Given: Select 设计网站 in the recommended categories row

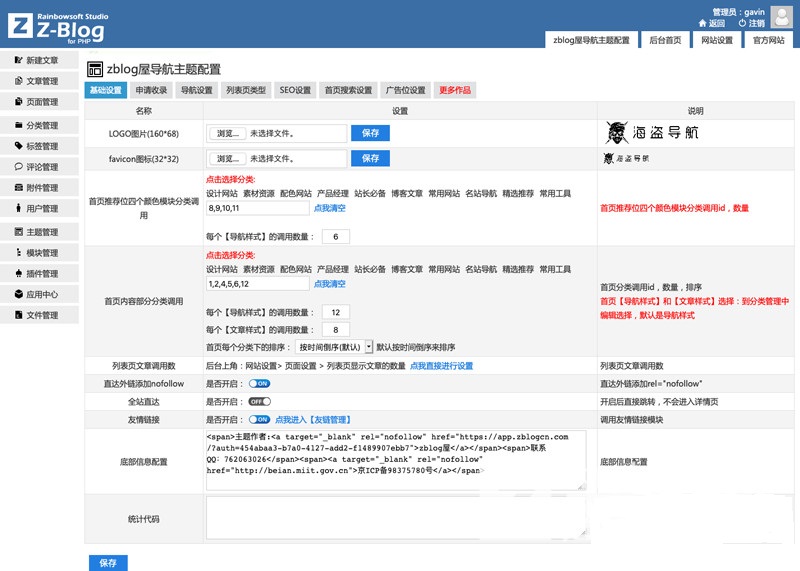Looking at the screenshot, I should pos(222,193).
